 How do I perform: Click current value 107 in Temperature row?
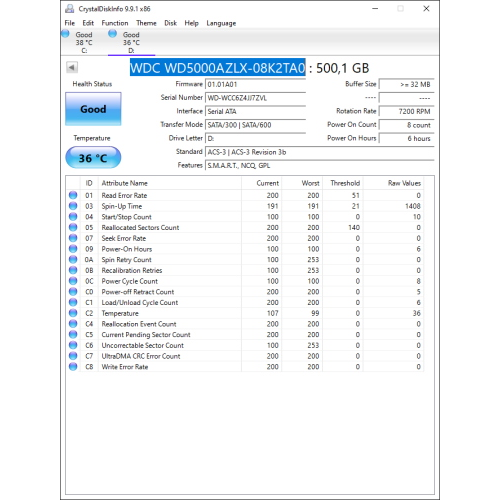272,313
